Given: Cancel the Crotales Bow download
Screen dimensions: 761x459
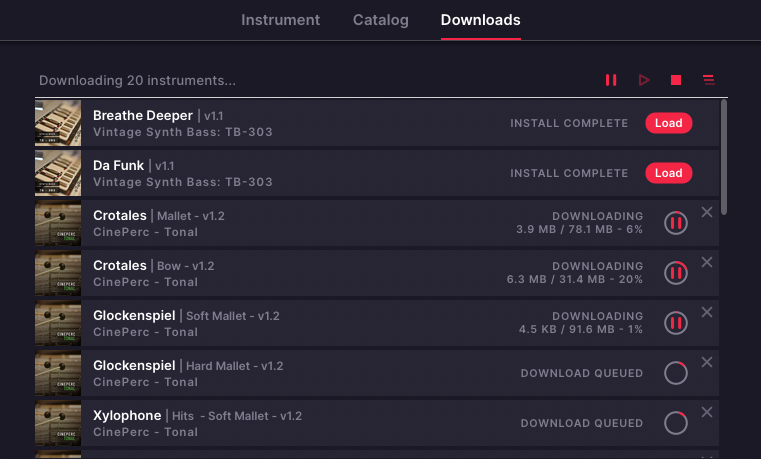Looking at the screenshot, I should click(x=707, y=262).
